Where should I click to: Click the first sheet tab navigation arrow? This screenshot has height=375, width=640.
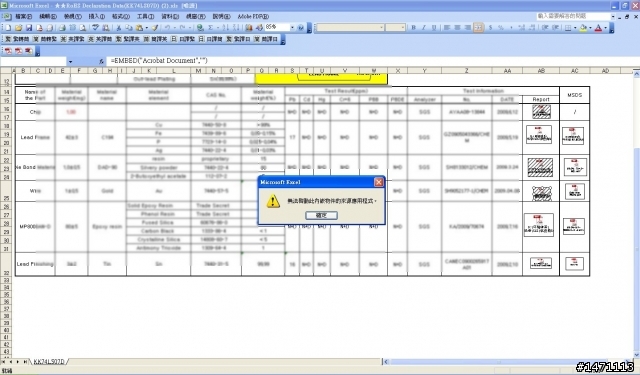[x=4, y=362]
